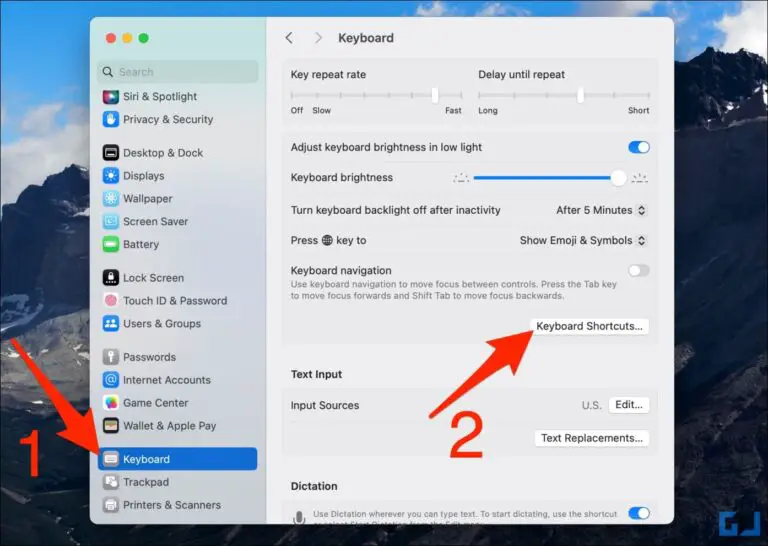Open Privacy & Security hand icon
The height and width of the screenshot is (546, 768).
[x=111, y=119]
